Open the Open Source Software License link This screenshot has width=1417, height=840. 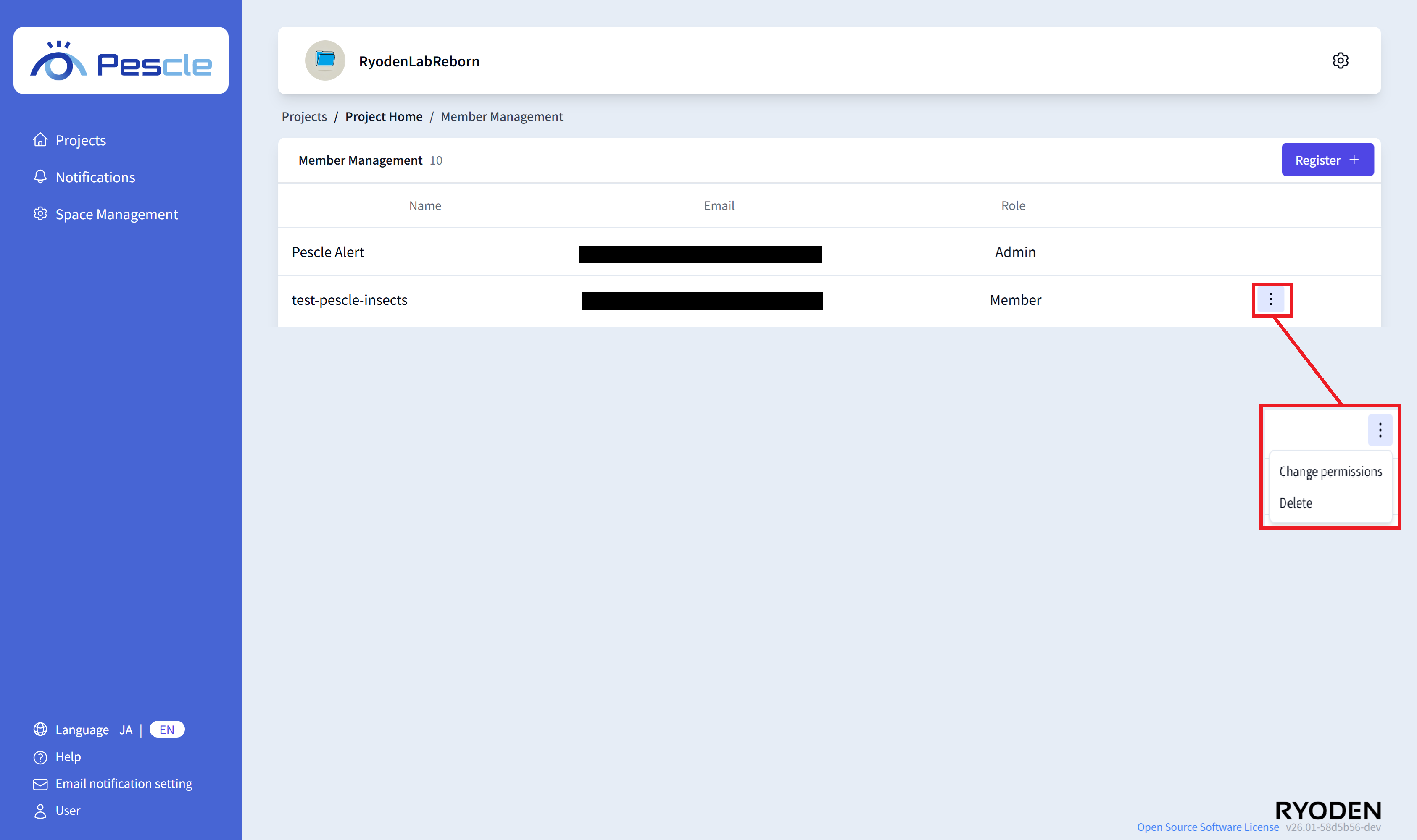coord(1207,827)
